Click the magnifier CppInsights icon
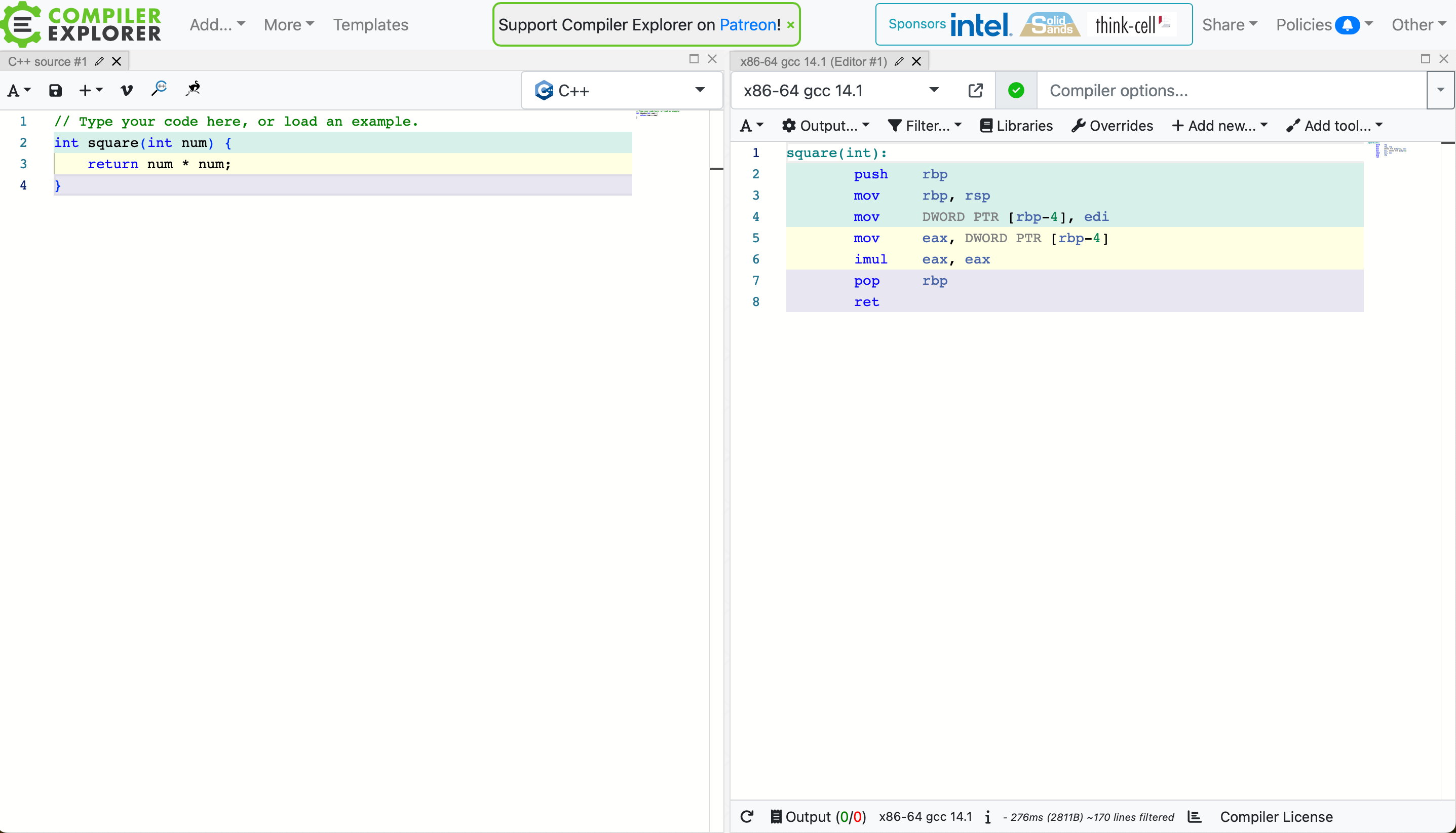Image resolution: width=1456 pixels, height=833 pixels. (x=159, y=89)
